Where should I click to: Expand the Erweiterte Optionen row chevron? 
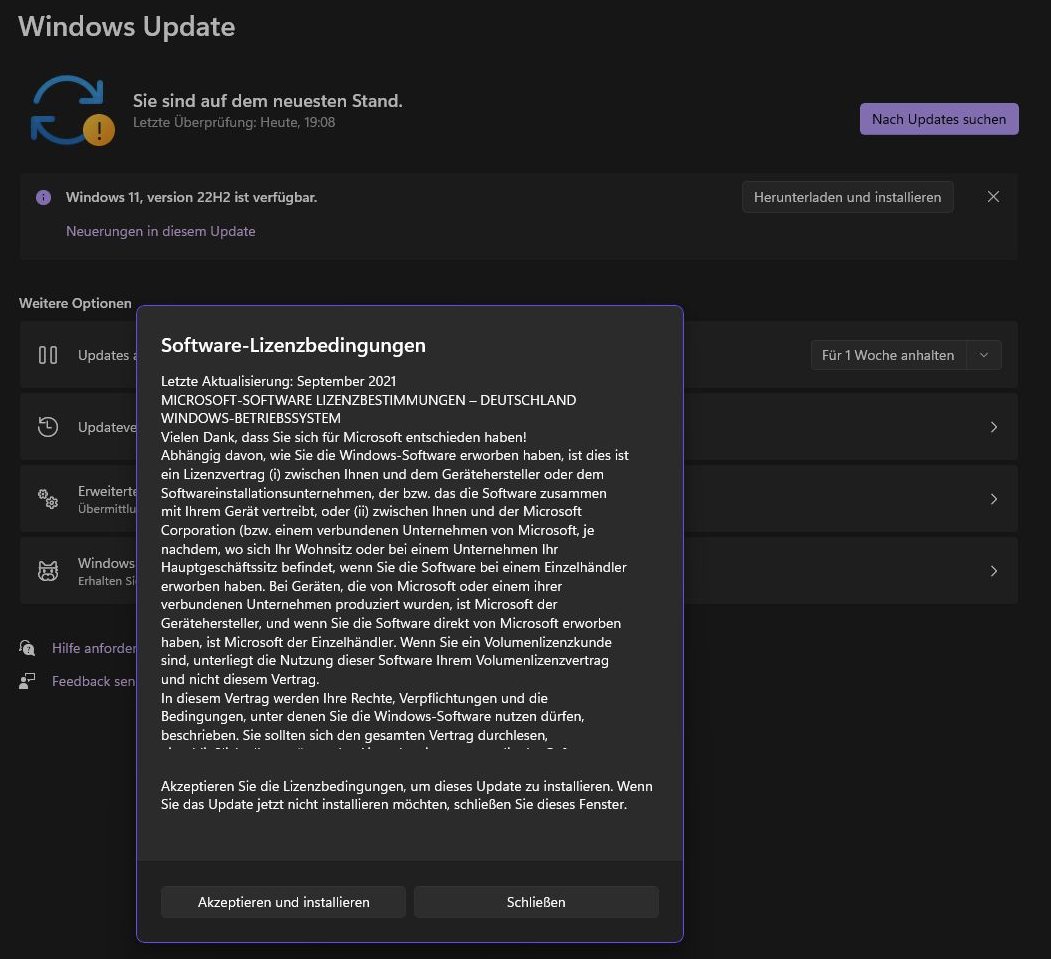click(x=994, y=499)
